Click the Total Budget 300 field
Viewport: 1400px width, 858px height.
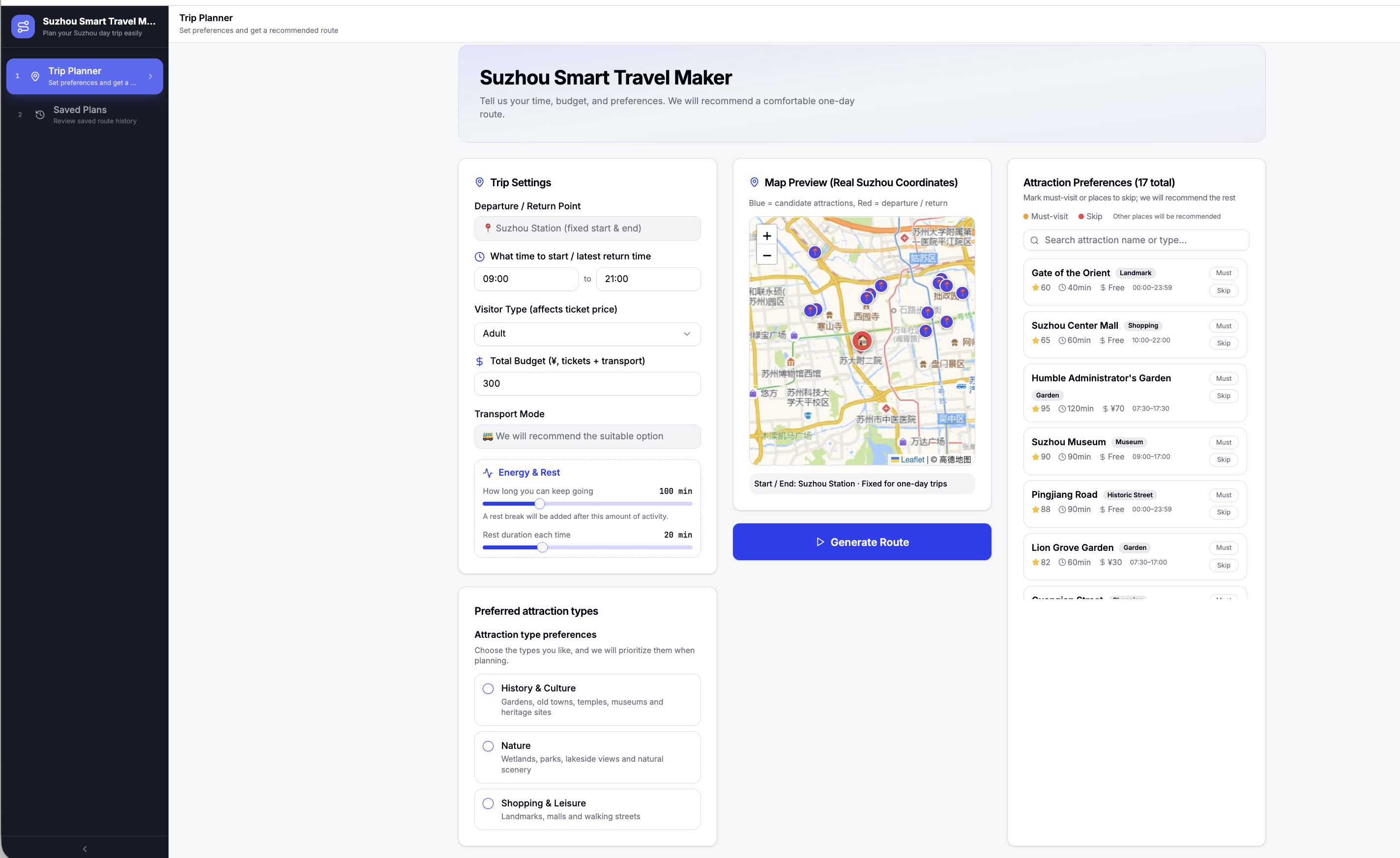[x=587, y=384]
